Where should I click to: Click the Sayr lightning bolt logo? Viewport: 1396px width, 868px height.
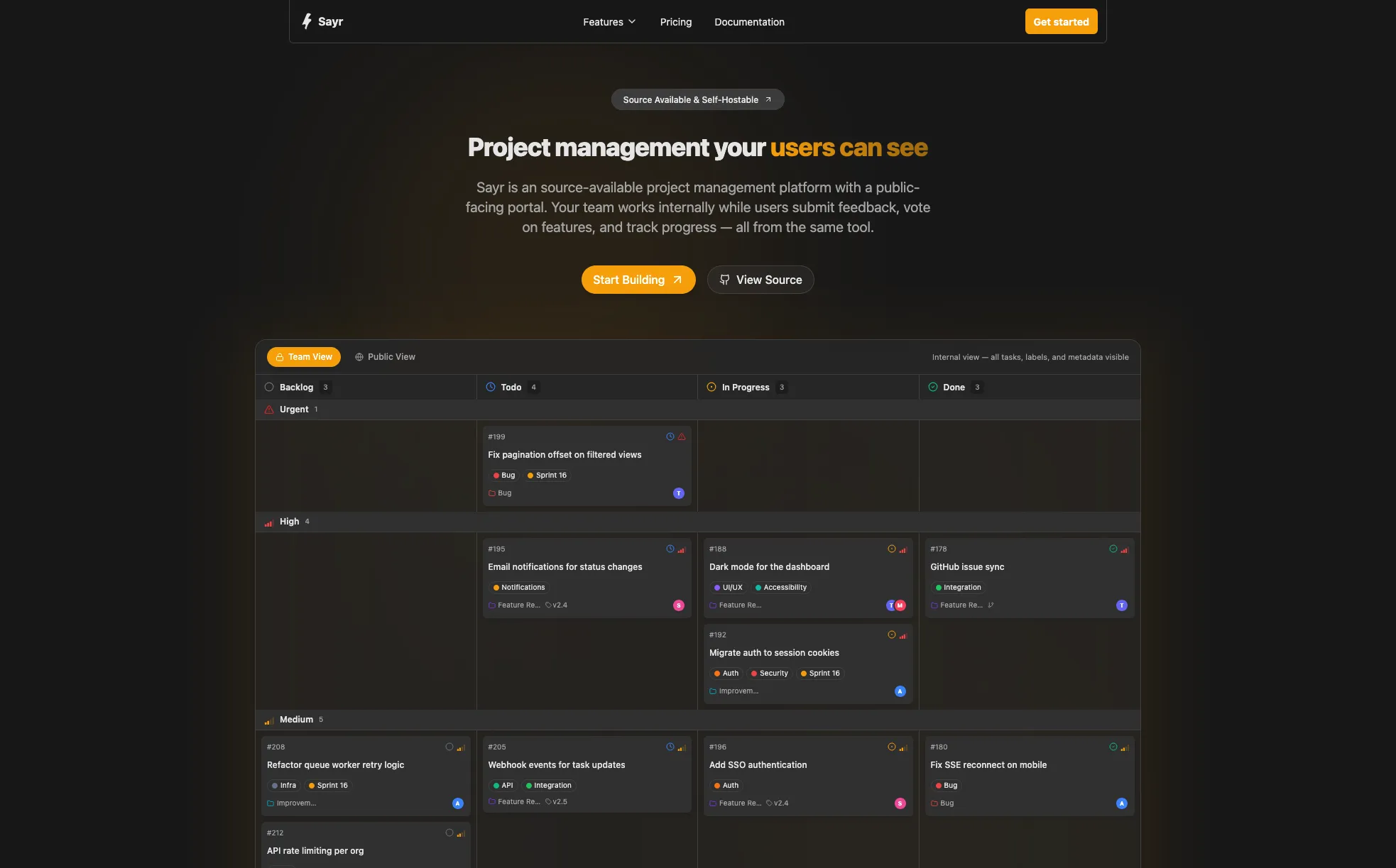[x=307, y=21]
